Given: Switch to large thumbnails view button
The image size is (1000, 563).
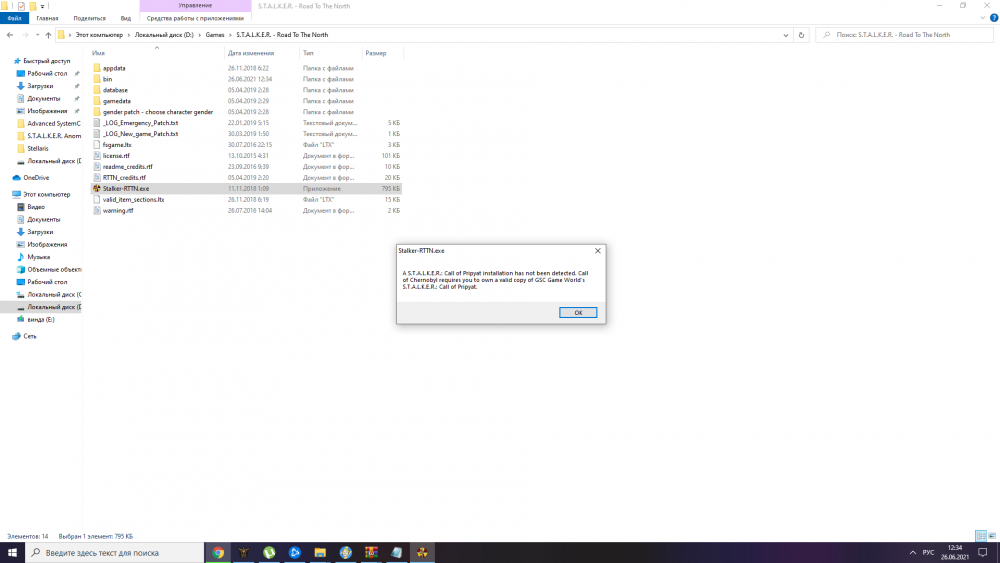Looking at the screenshot, I should point(992,536).
